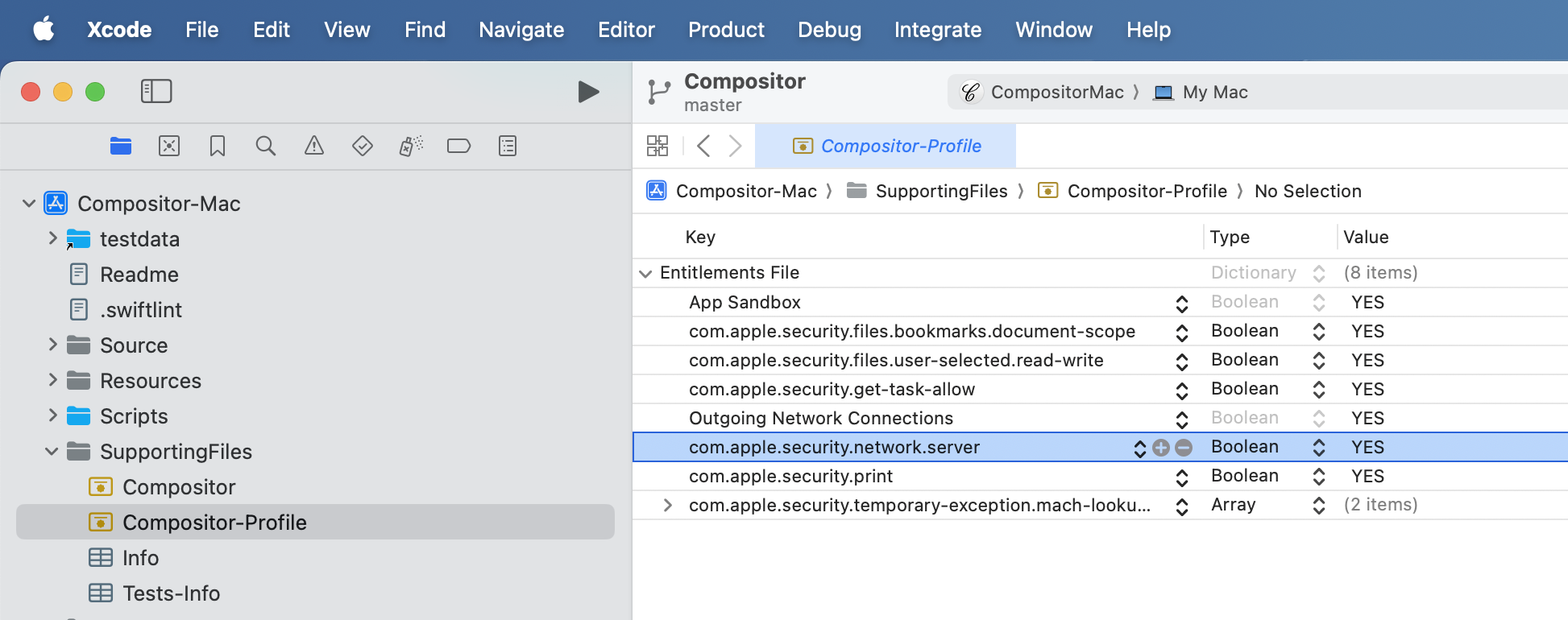Open the Type popup for com.apple.security.print
Image resolution: width=1568 pixels, height=620 pixels.
click(x=1318, y=477)
